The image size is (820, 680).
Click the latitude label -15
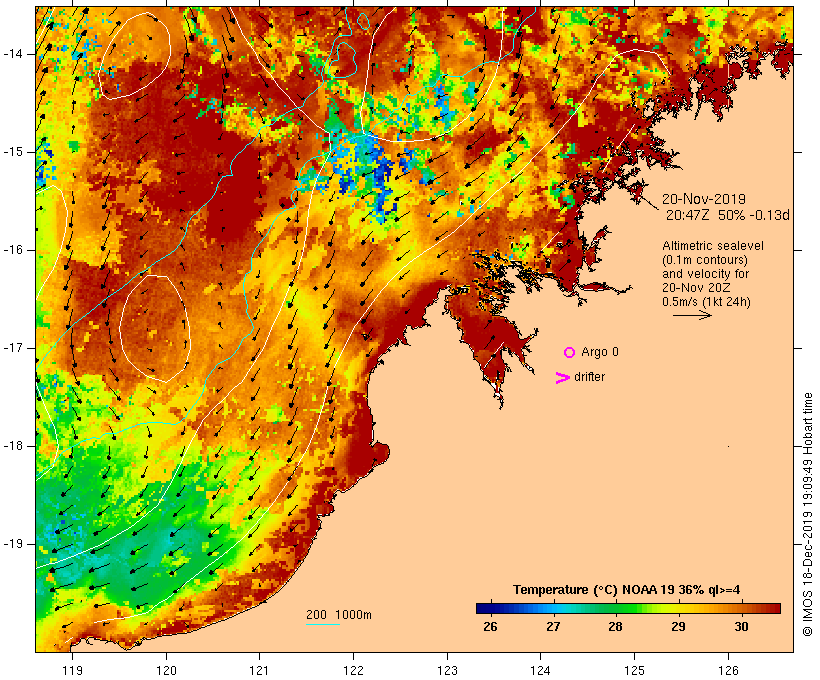tap(13, 152)
